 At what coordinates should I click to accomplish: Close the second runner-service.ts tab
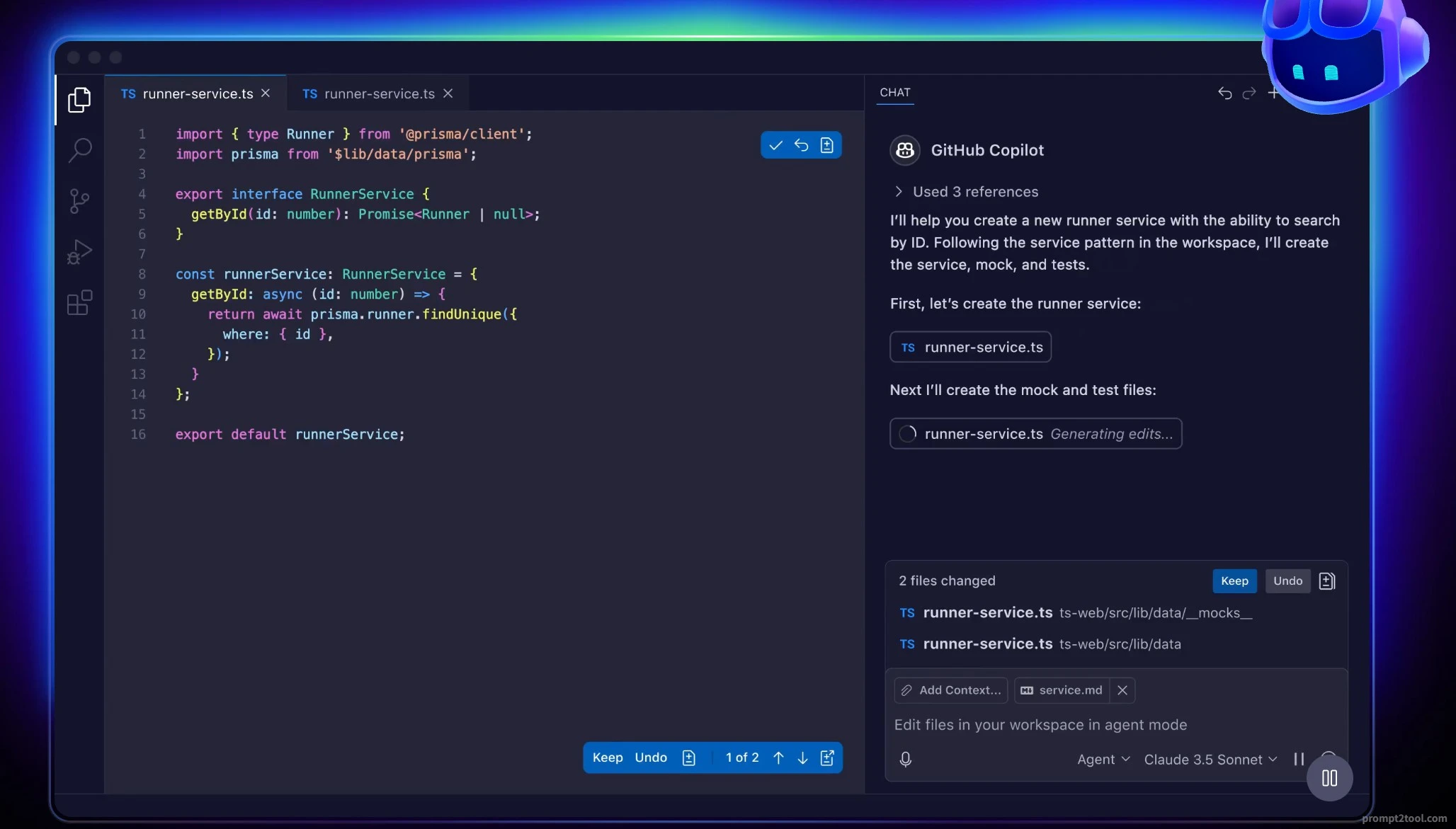[448, 93]
